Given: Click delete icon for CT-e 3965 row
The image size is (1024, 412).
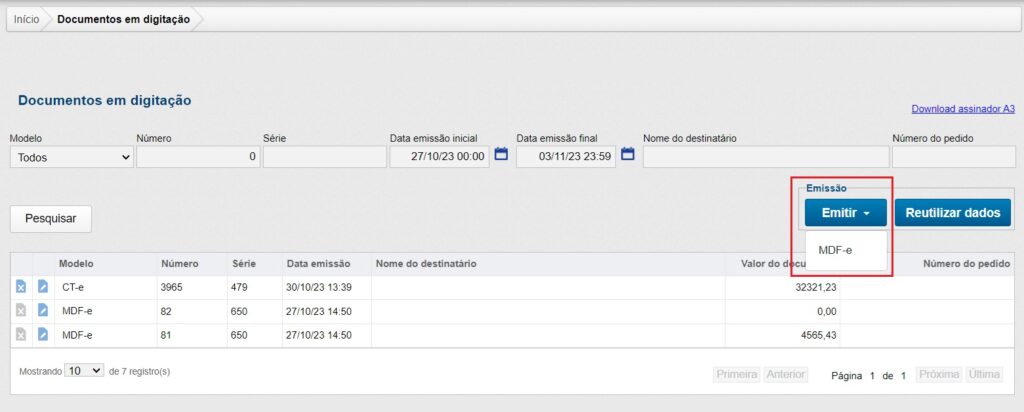Looking at the screenshot, I should click(x=21, y=287).
